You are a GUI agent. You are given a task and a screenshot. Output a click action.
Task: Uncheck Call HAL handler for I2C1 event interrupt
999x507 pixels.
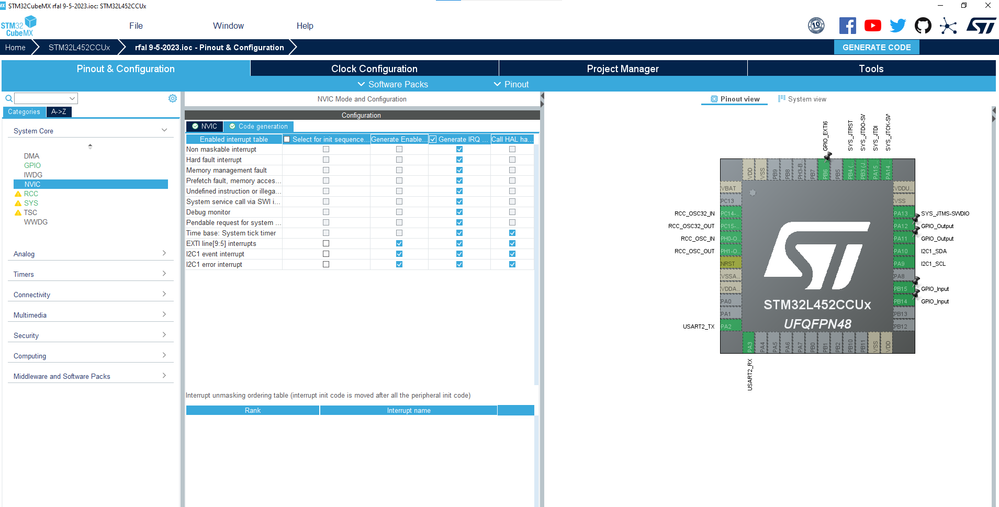point(512,254)
